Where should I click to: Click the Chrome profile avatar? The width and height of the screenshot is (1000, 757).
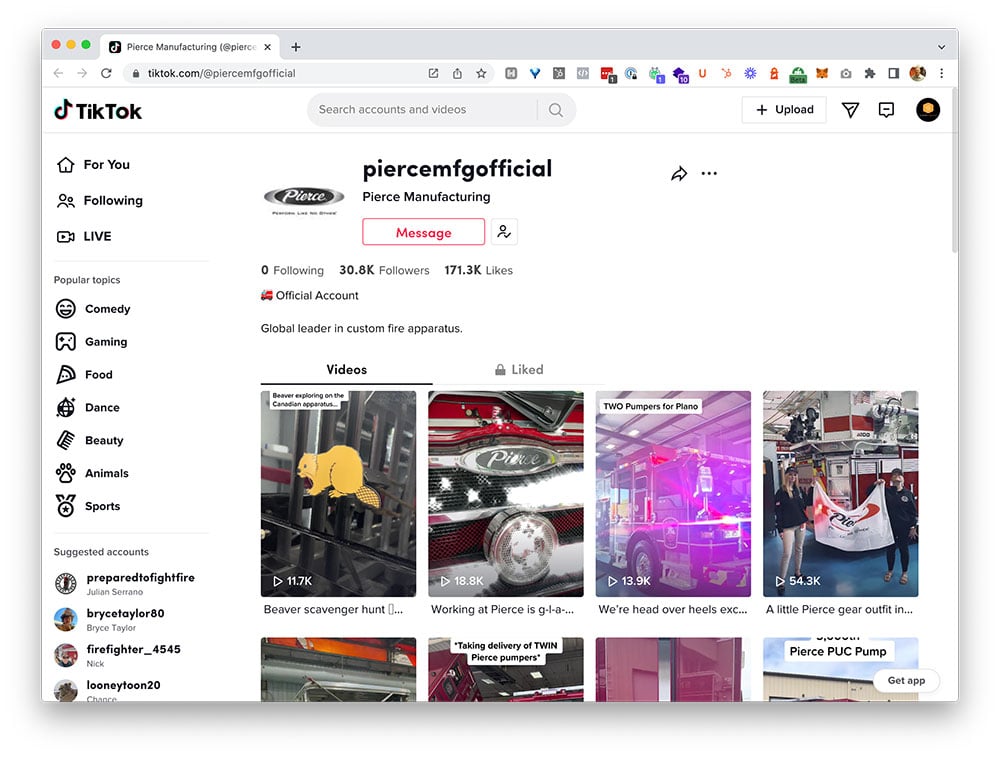(x=917, y=73)
